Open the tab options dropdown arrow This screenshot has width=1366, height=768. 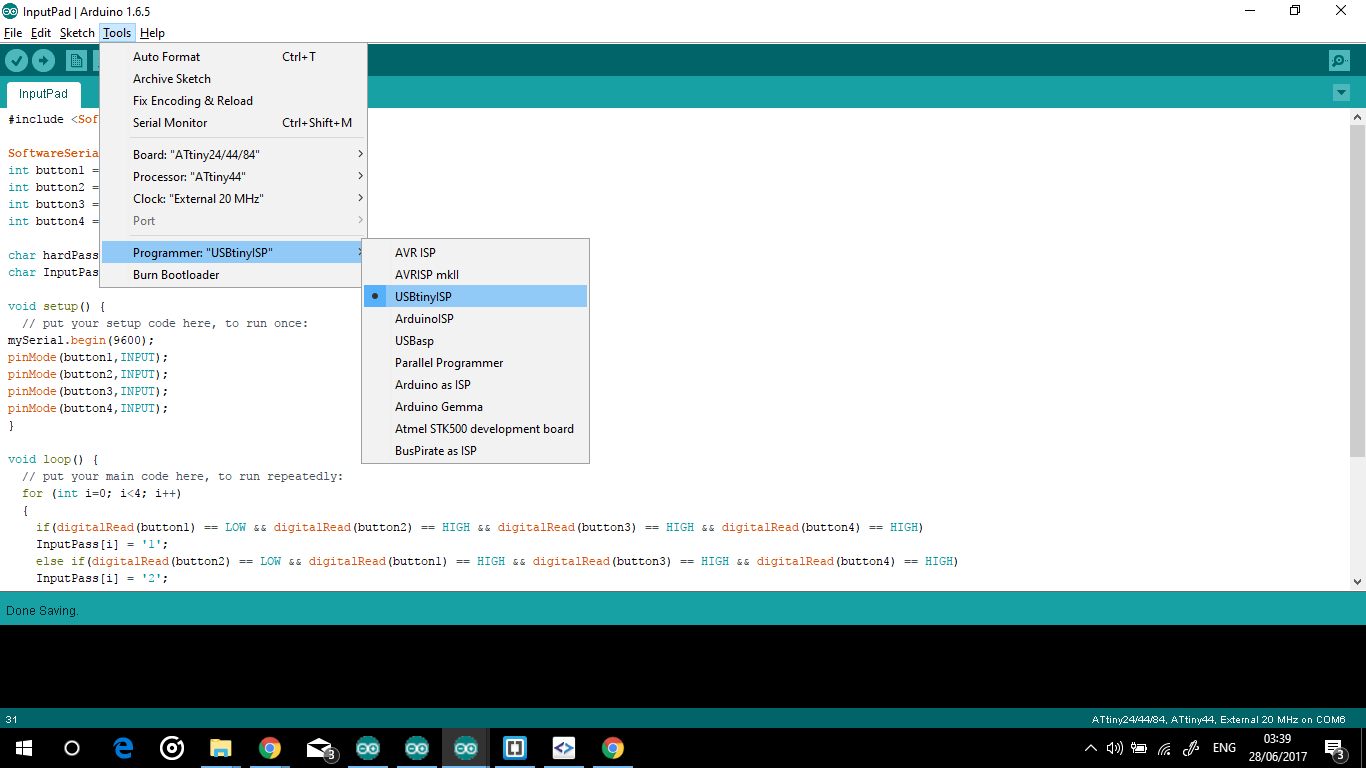tap(1341, 93)
